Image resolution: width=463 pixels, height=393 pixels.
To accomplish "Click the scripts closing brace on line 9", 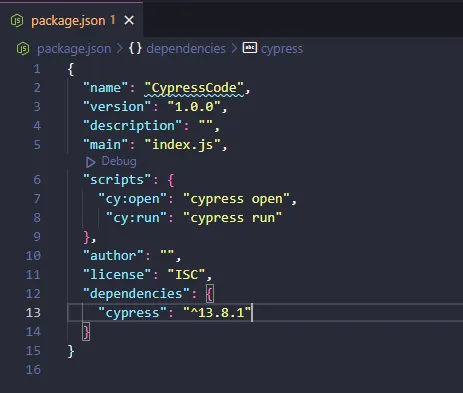I will (x=87, y=237).
